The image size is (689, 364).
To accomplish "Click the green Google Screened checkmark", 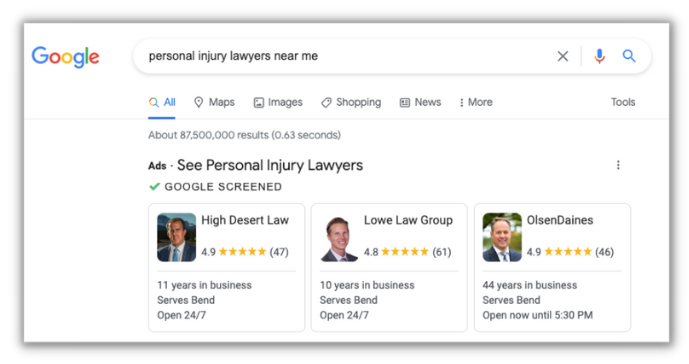I will click(x=154, y=186).
